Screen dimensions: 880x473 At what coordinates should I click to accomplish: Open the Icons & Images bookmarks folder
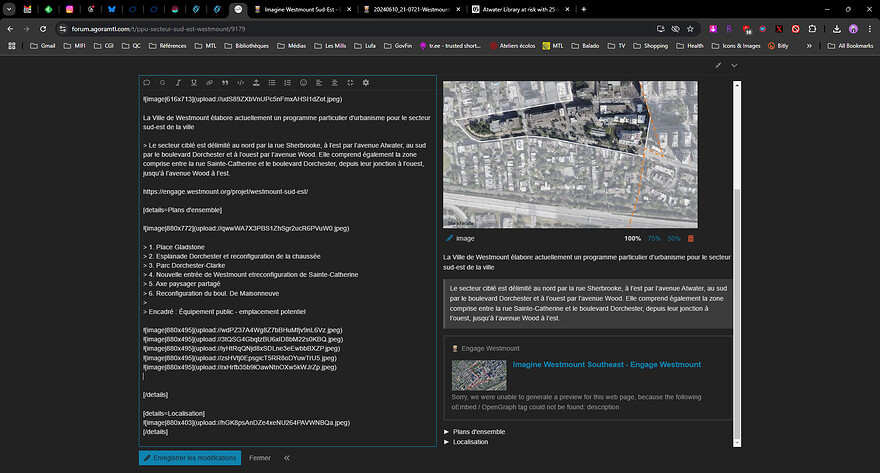(x=736, y=46)
